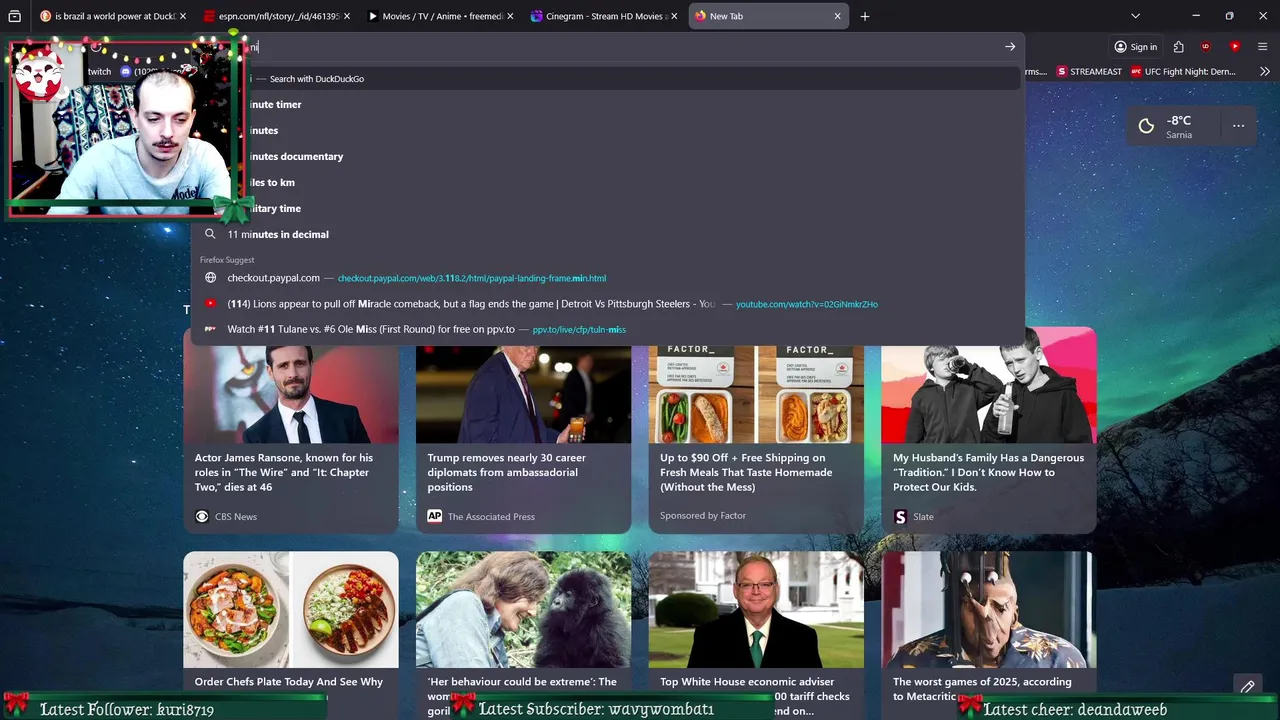1280x720 pixels.
Task: Click the Sign in account button
Action: (1136, 47)
